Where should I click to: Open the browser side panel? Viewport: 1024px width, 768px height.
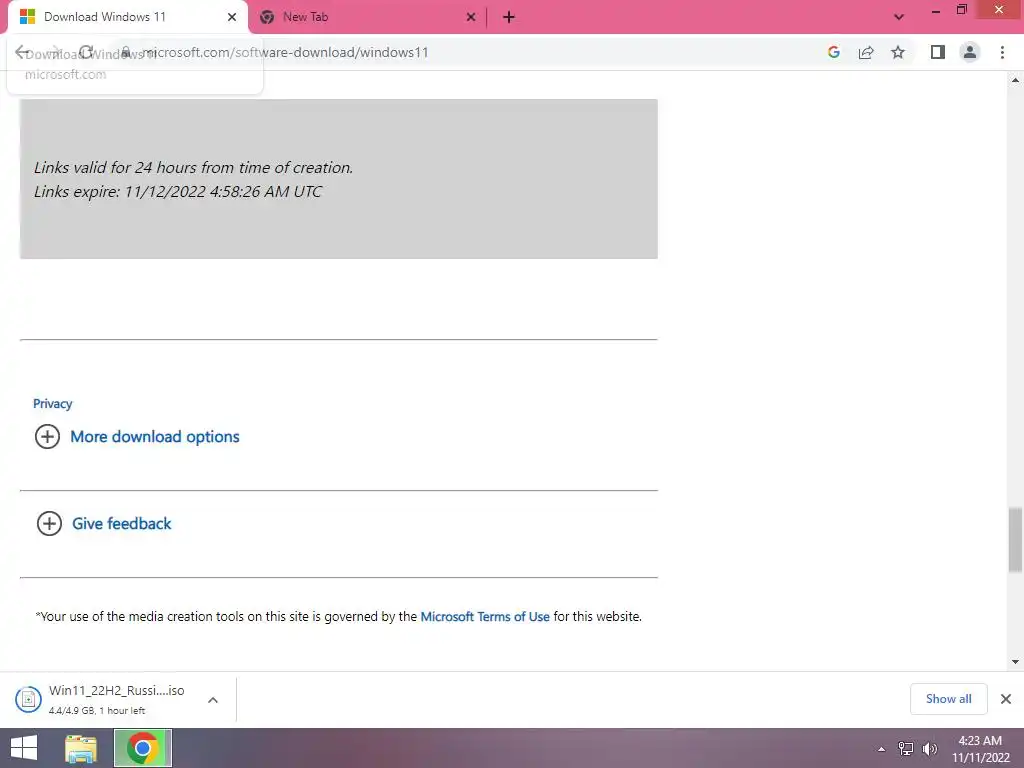point(938,52)
